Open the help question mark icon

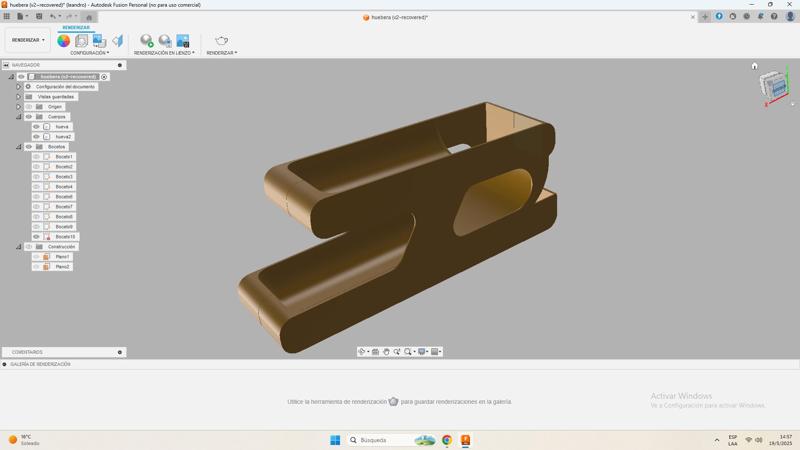pos(774,16)
